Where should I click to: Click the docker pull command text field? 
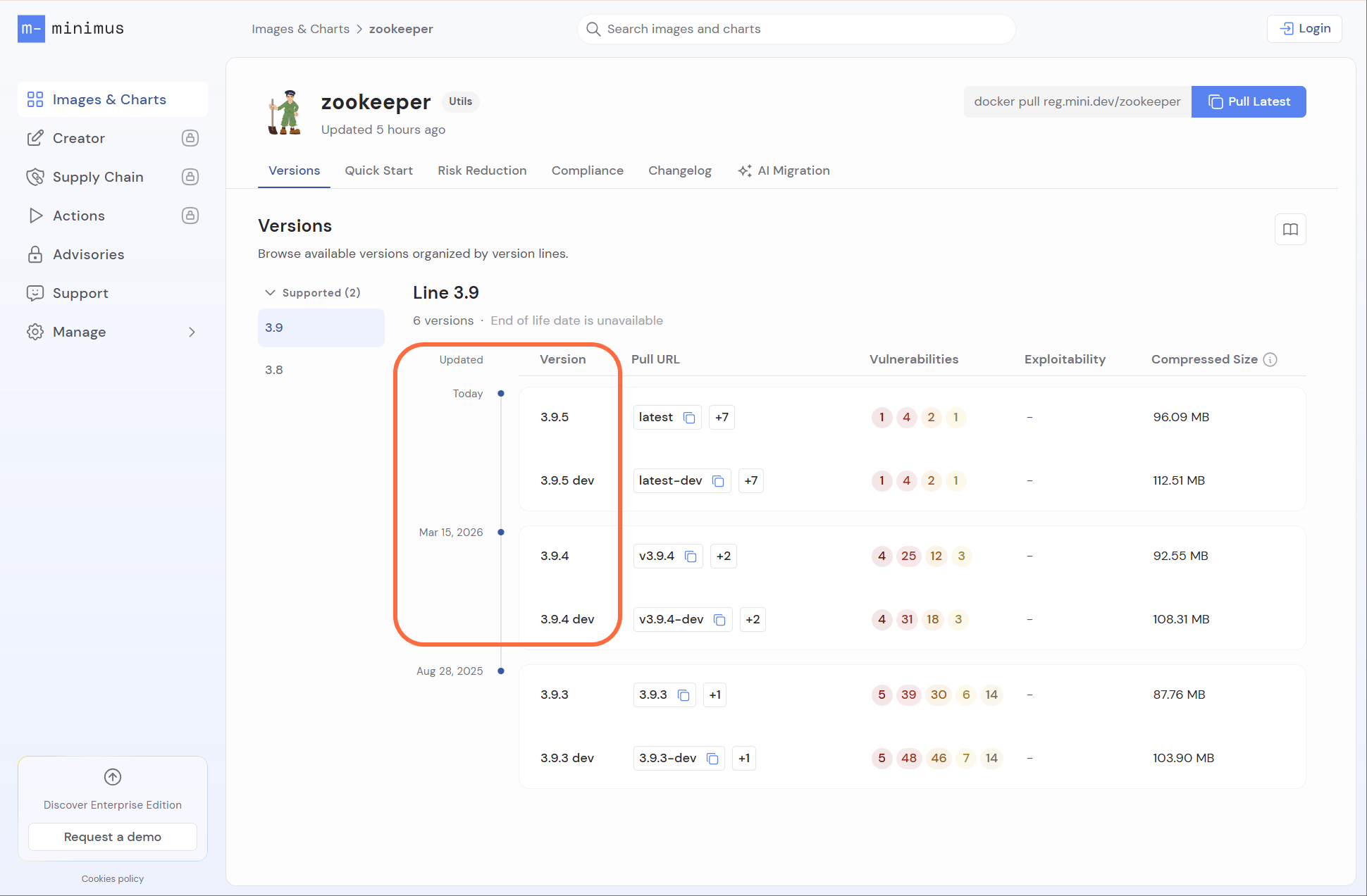click(1077, 102)
